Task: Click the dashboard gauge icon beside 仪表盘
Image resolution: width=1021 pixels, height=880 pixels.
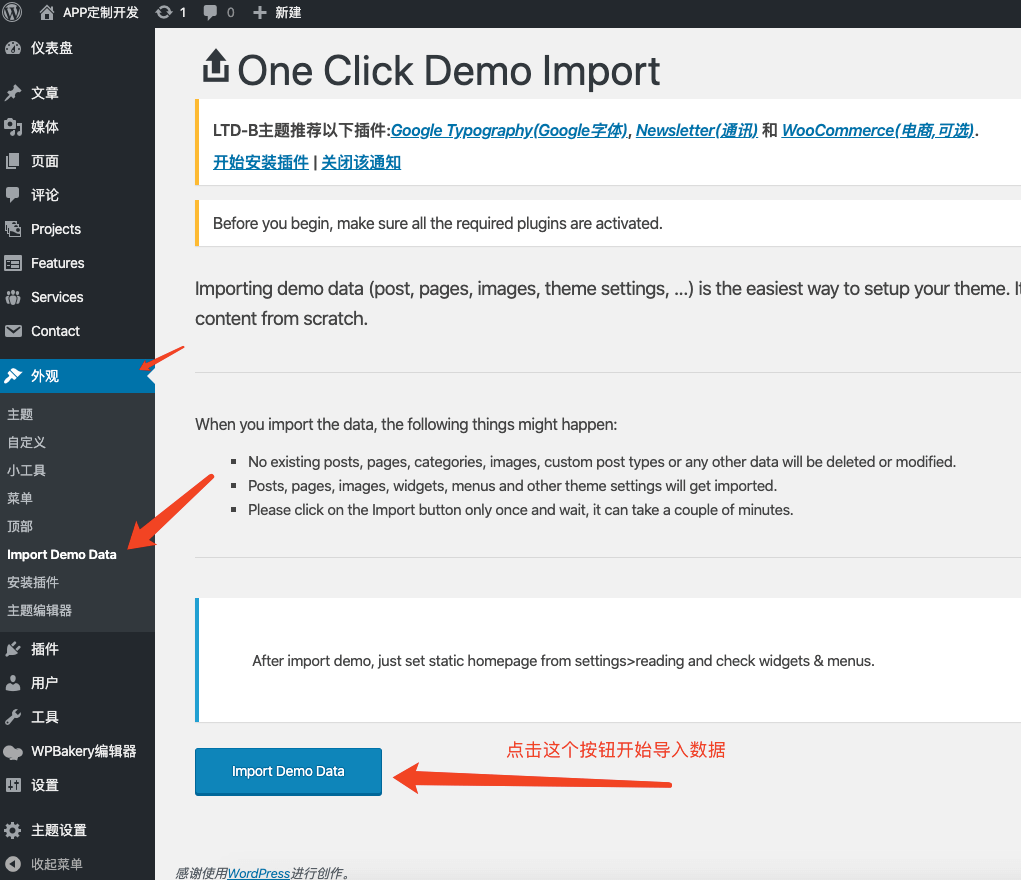Action: click(13, 48)
